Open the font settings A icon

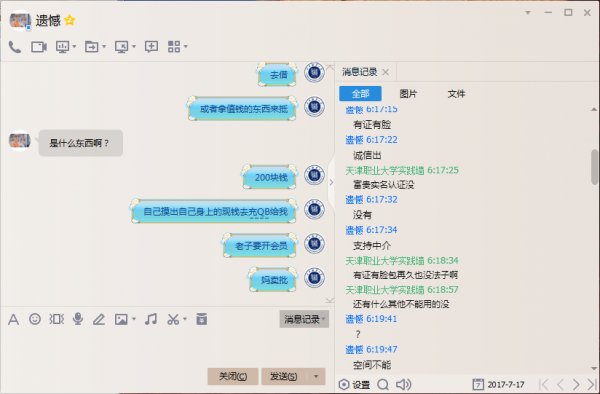(x=13, y=319)
